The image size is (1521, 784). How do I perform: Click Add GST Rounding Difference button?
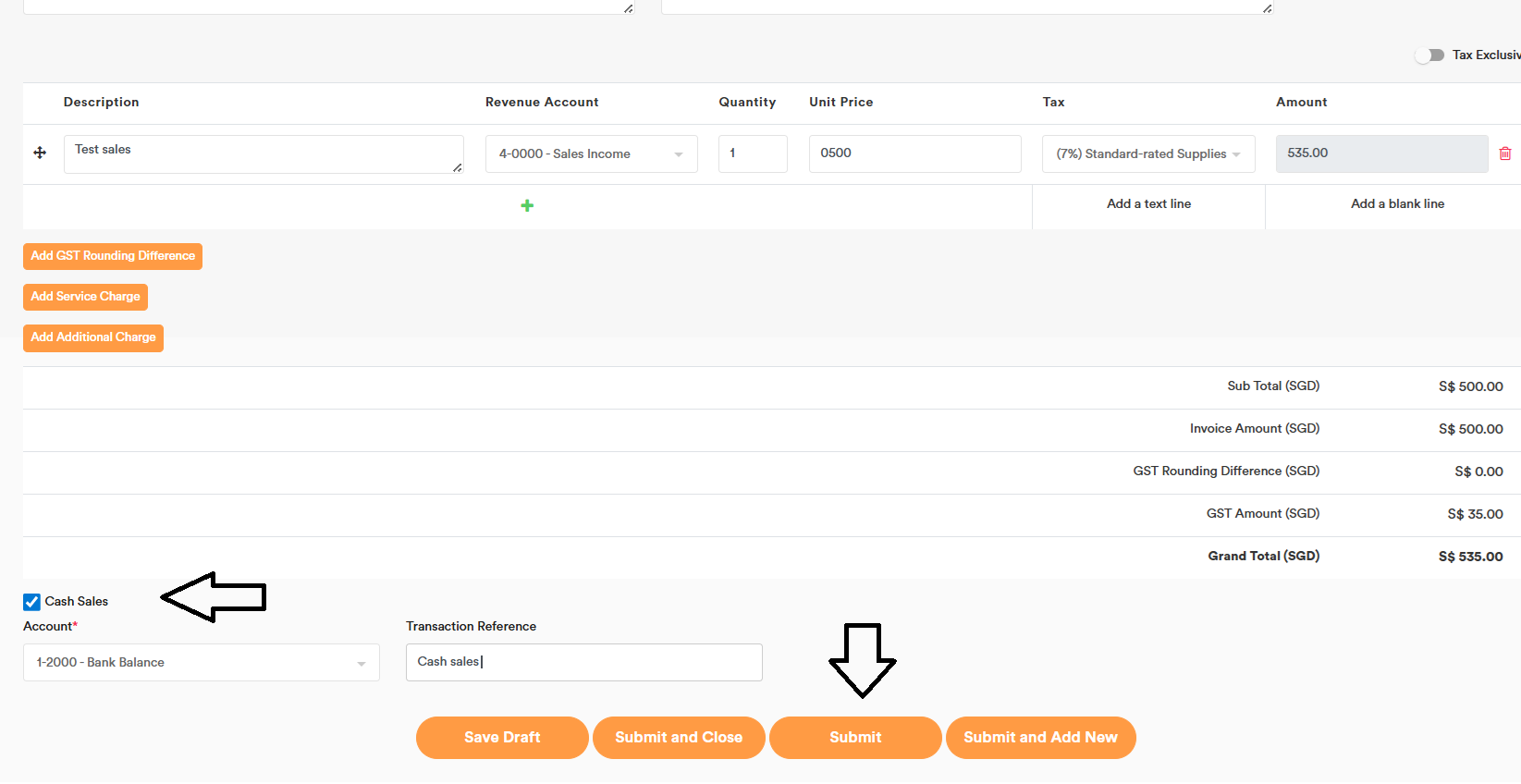(113, 256)
